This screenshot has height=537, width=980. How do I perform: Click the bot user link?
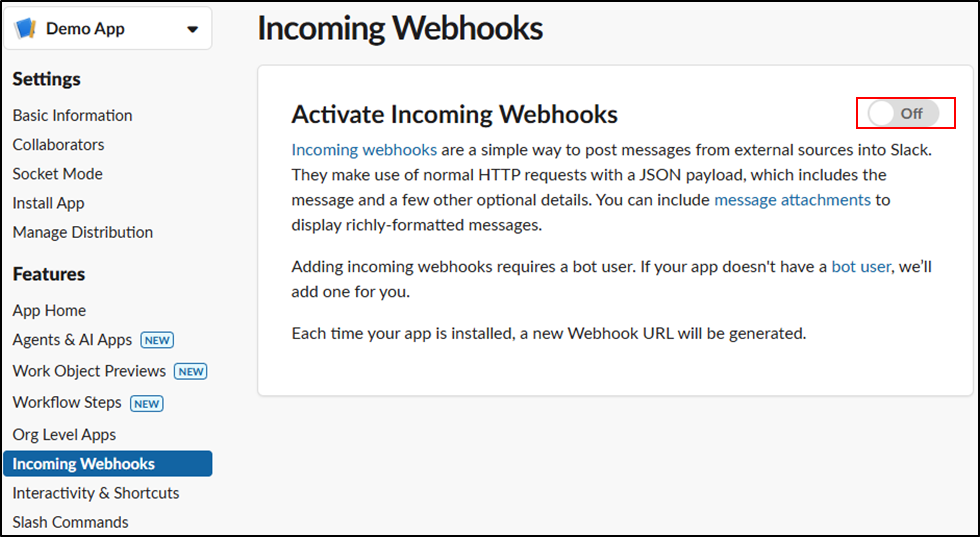pyautogui.click(x=860, y=267)
